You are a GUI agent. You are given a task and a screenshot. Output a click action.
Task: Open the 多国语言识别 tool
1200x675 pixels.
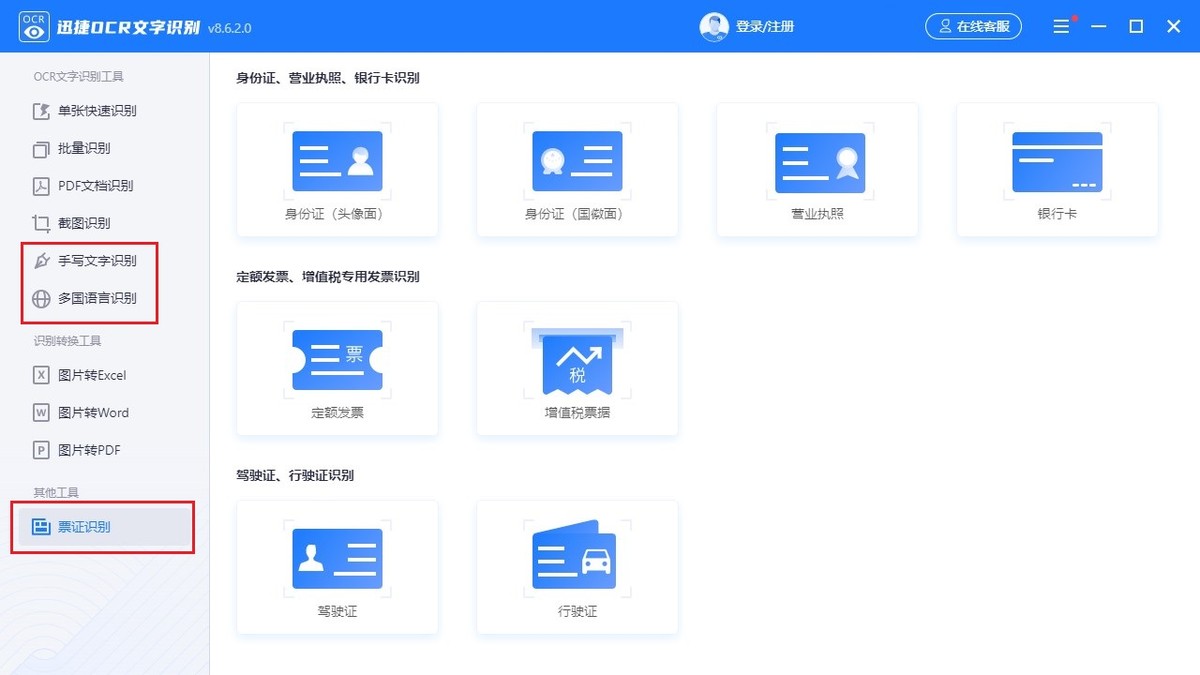pos(97,297)
